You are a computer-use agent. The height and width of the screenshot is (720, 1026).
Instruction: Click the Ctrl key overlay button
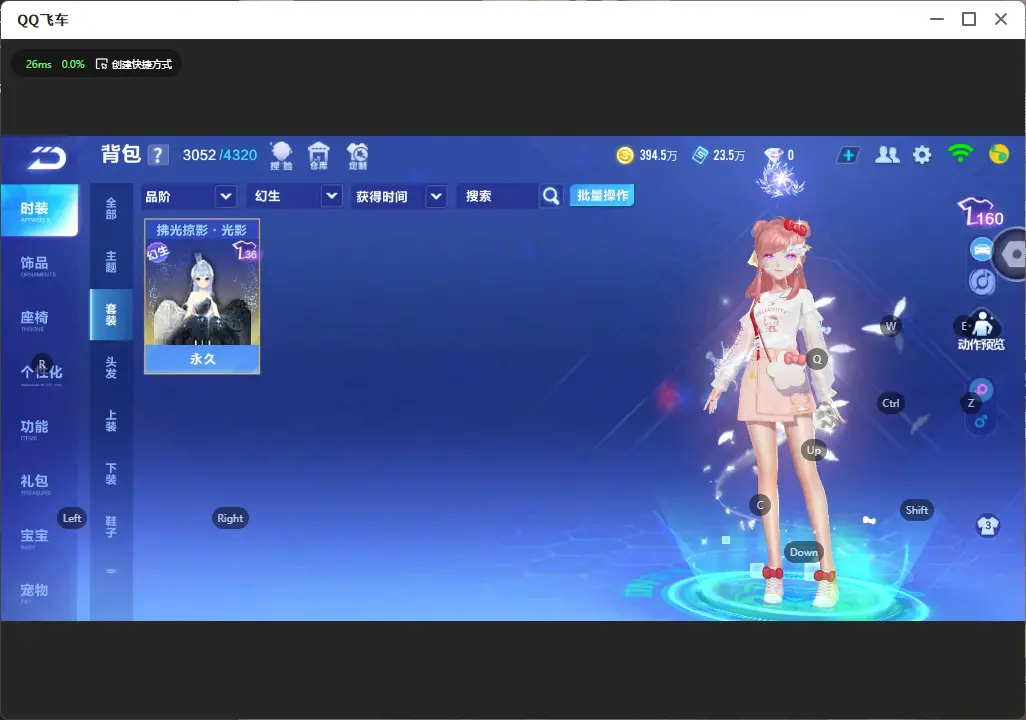pos(891,403)
